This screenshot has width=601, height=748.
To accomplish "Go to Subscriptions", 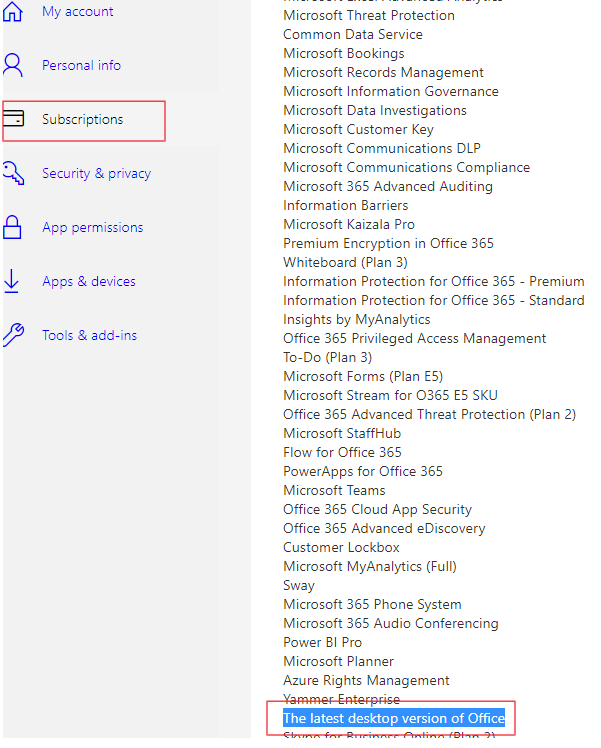I will coord(83,119).
